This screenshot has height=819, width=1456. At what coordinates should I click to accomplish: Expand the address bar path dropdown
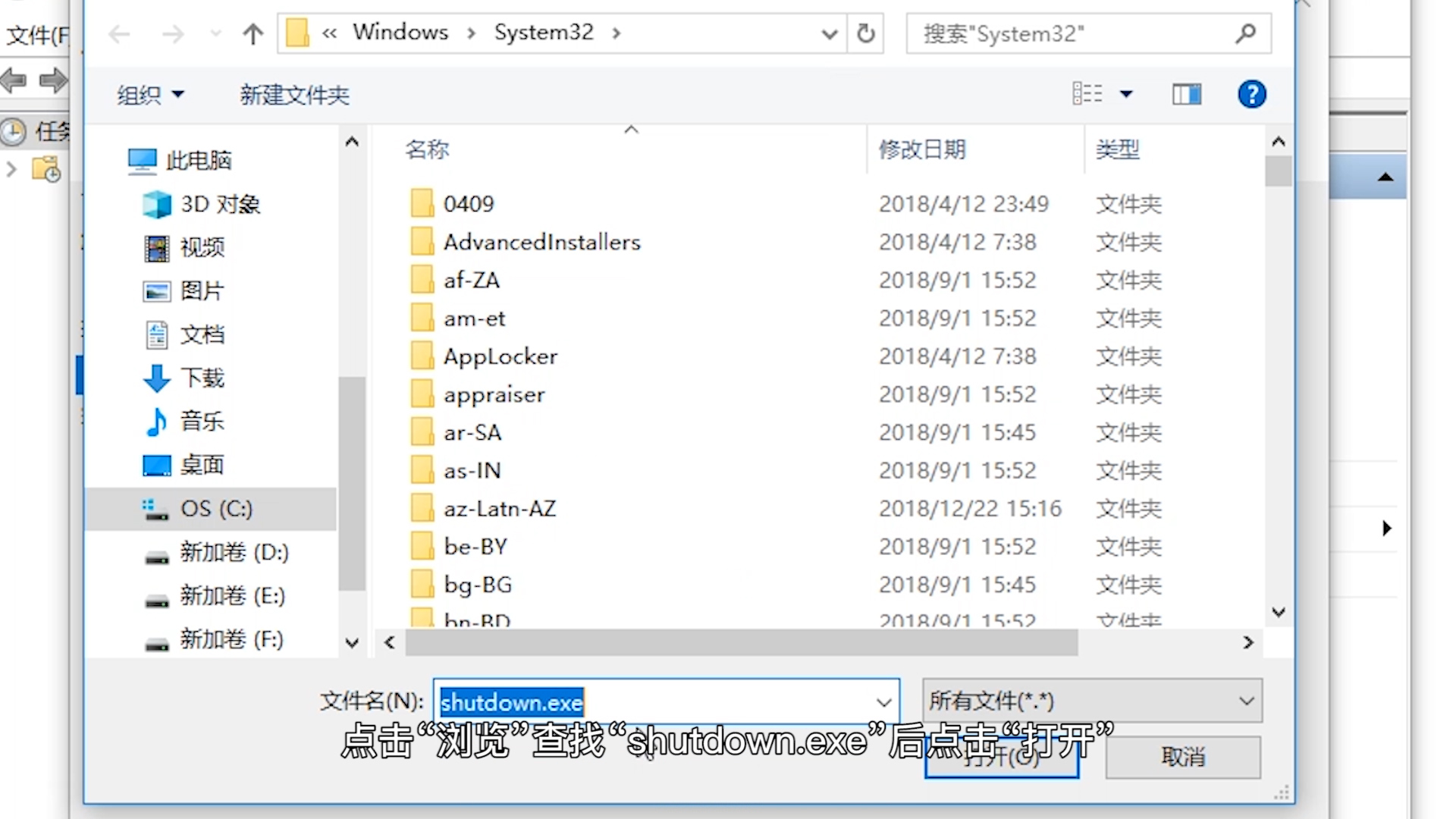point(830,33)
